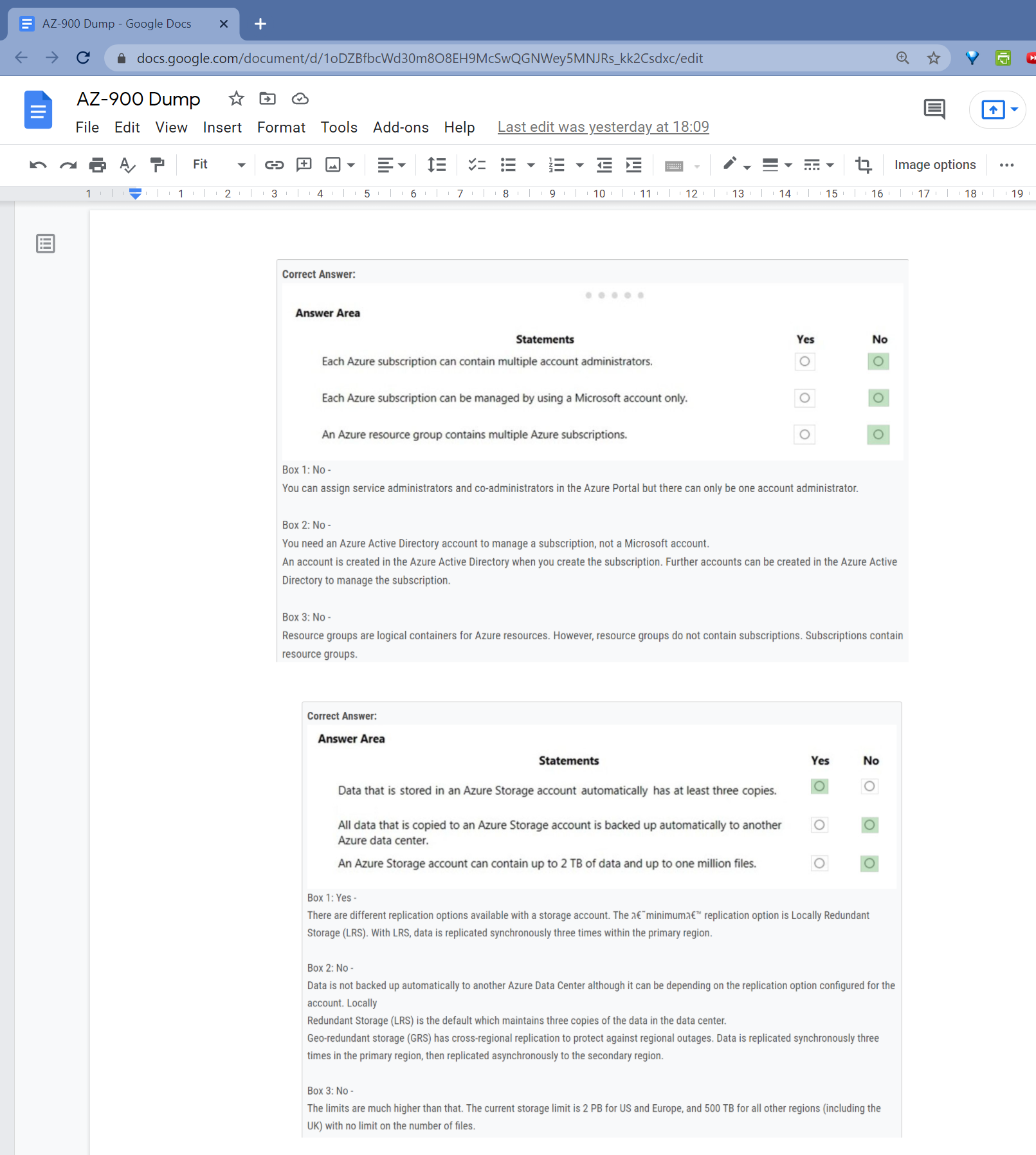Decrease indent of paragraph

pos(604,165)
